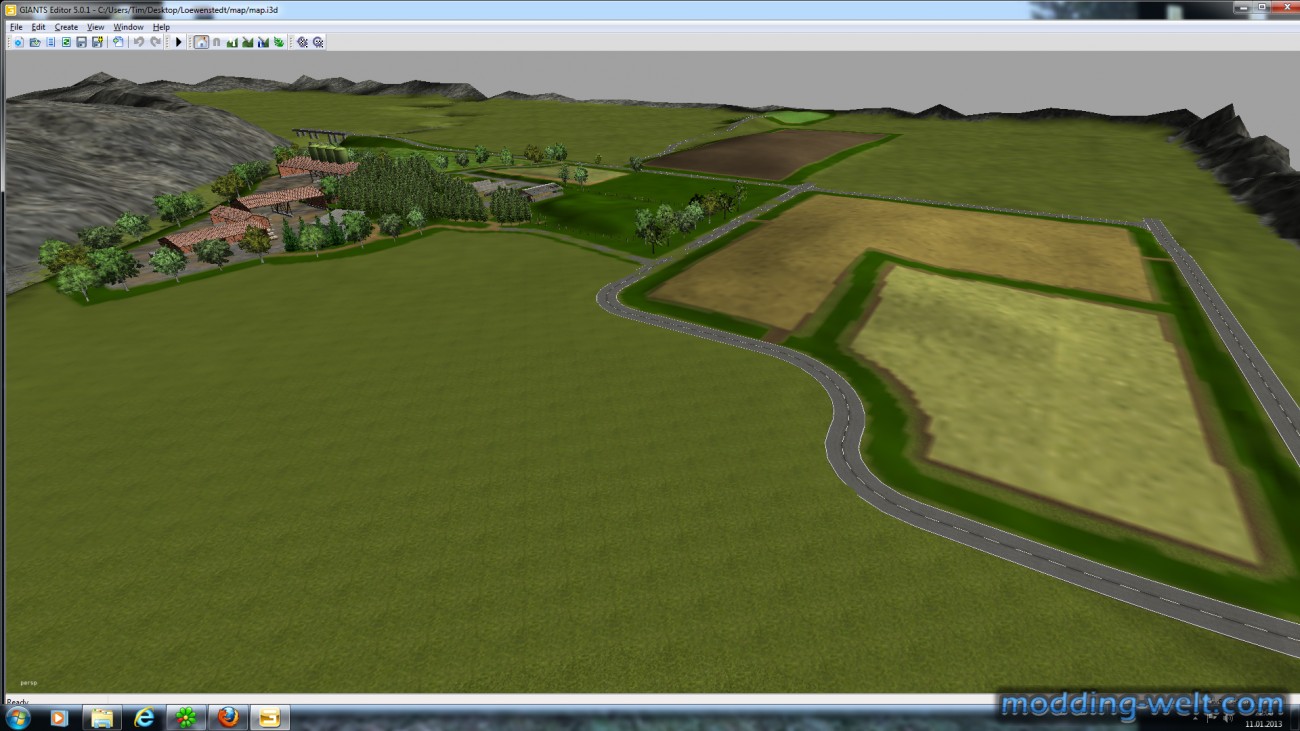
Task: Click the taskbar date 11.01.2013
Action: click(1264, 724)
